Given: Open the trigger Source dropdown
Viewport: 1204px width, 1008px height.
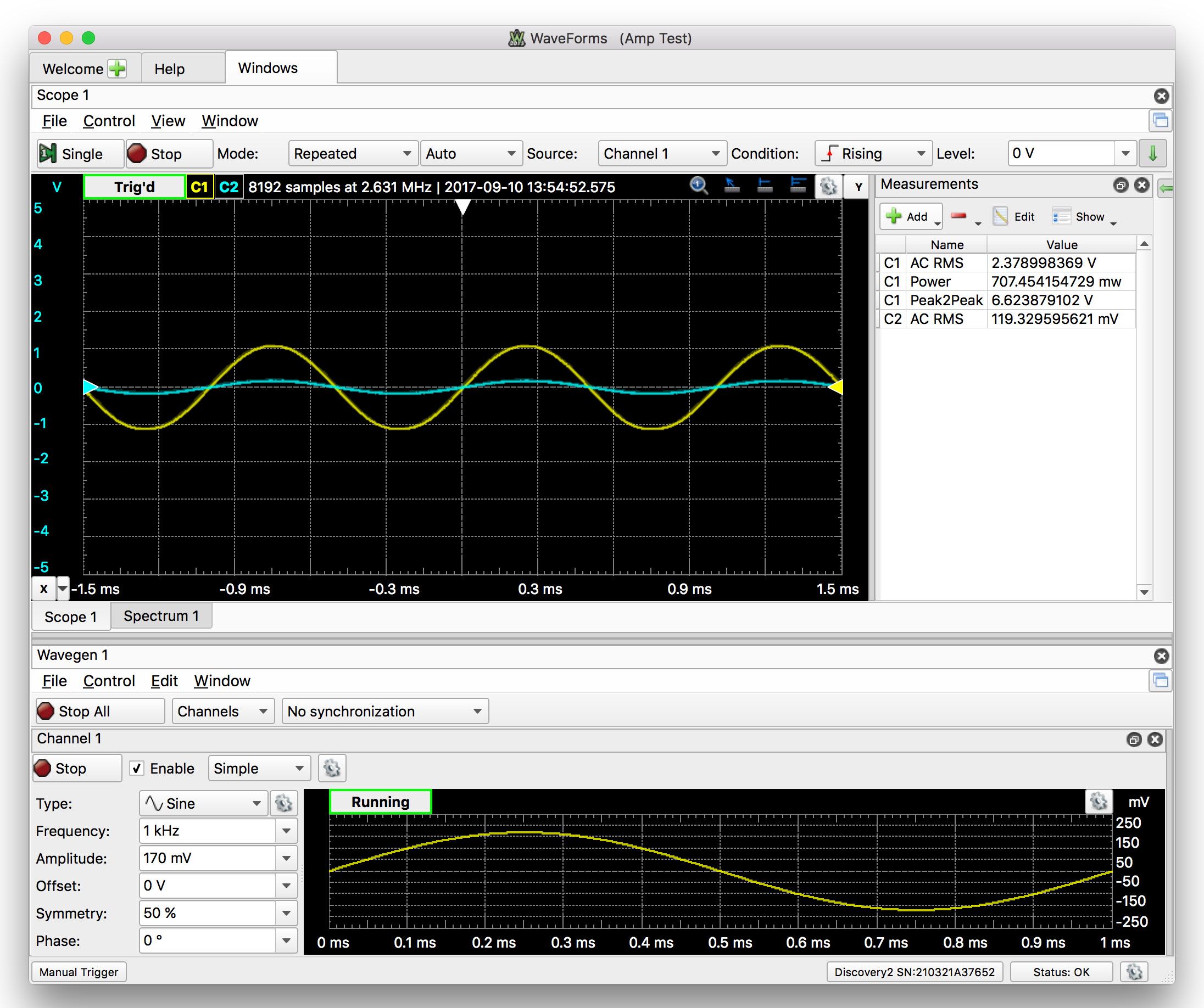Looking at the screenshot, I should click(662, 153).
